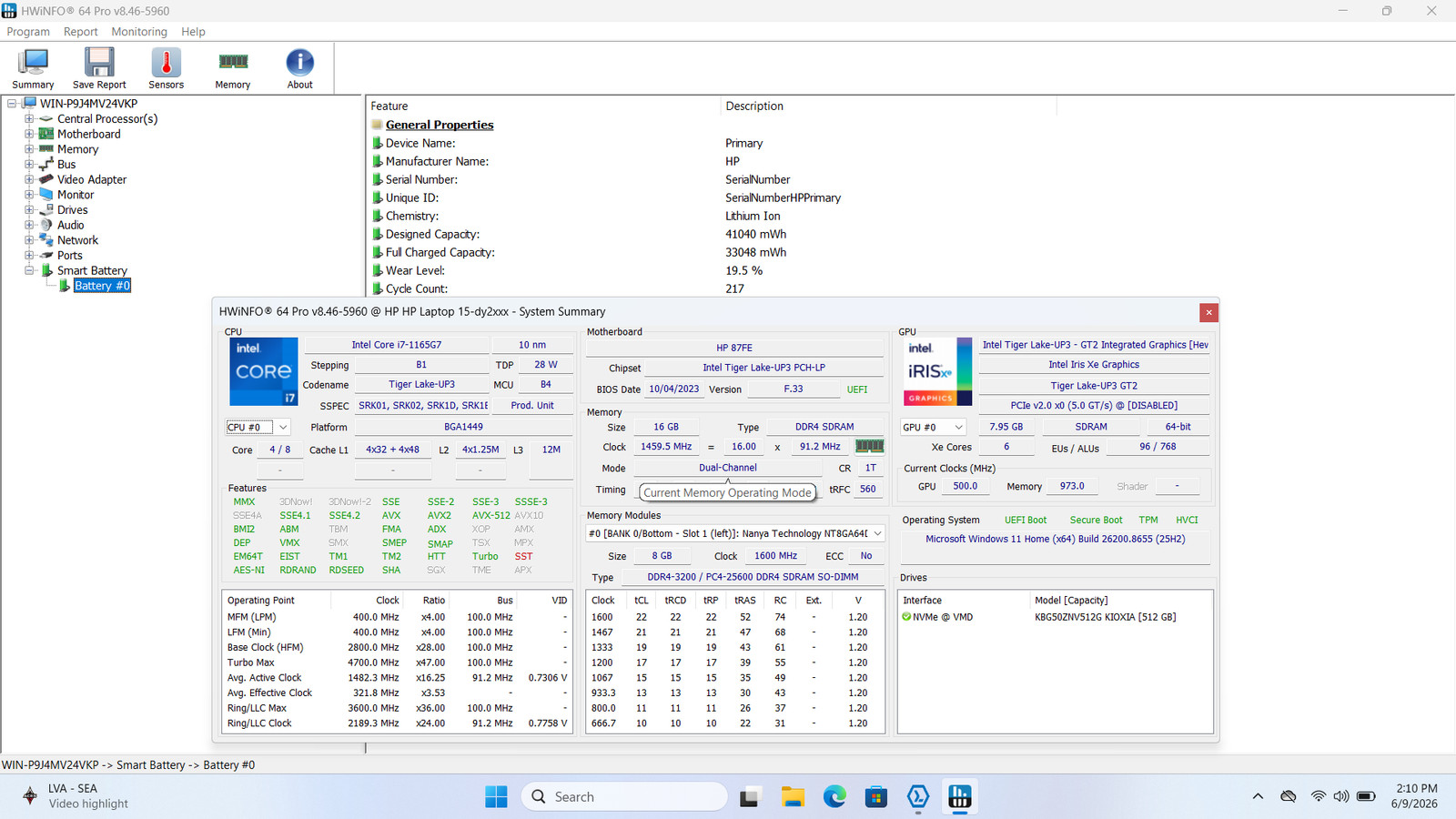Expand the Central Processor(s) node
Image resolution: width=1456 pixels, height=819 pixels.
coord(29,118)
